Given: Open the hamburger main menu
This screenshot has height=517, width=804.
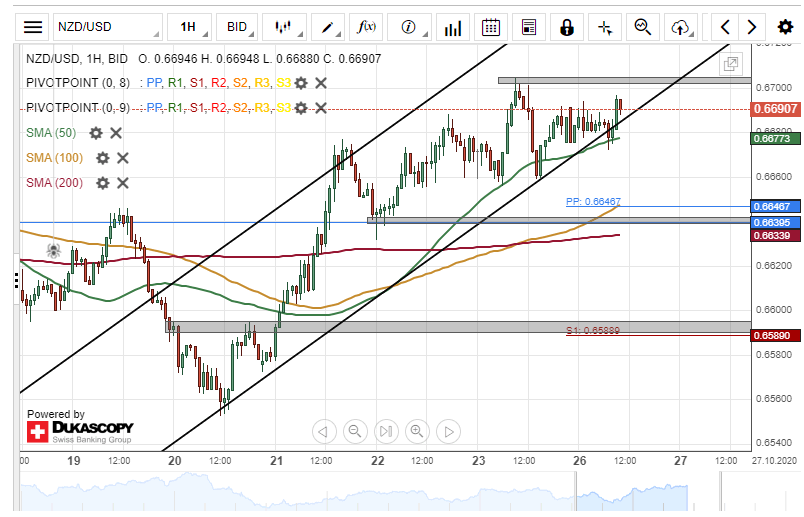Looking at the screenshot, I should [x=33, y=27].
